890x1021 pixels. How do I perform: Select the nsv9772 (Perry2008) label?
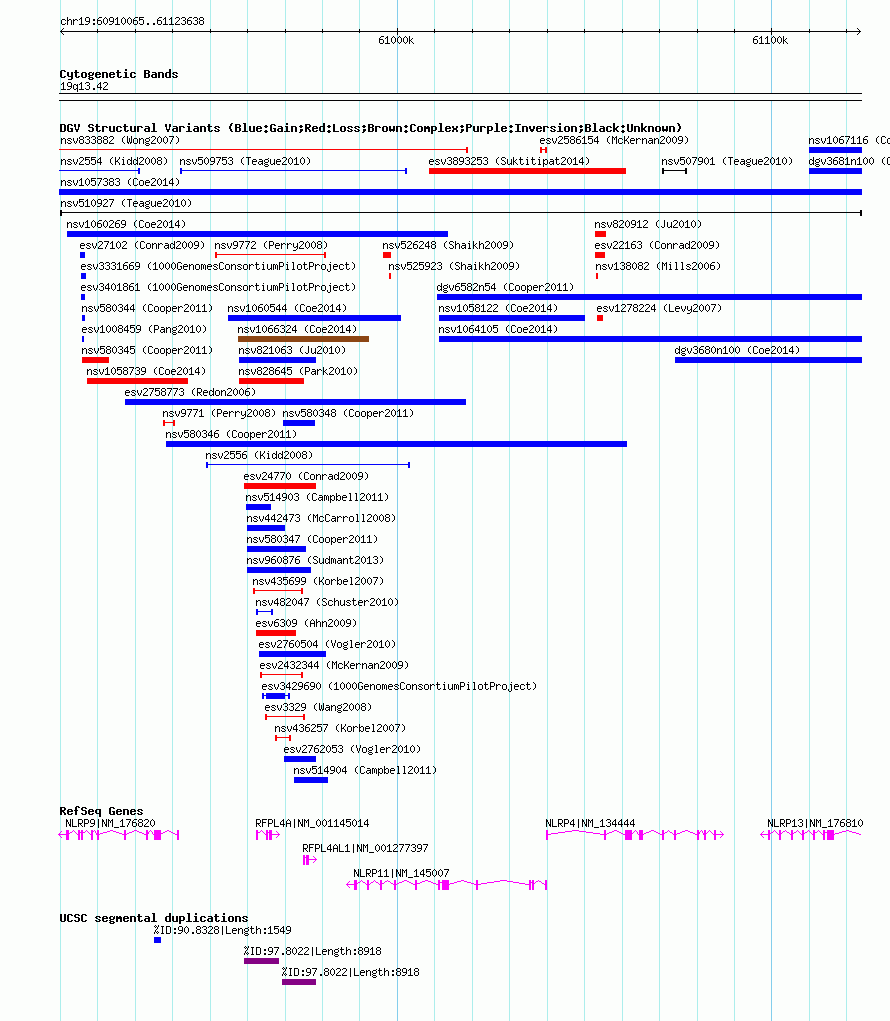click(x=271, y=245)
